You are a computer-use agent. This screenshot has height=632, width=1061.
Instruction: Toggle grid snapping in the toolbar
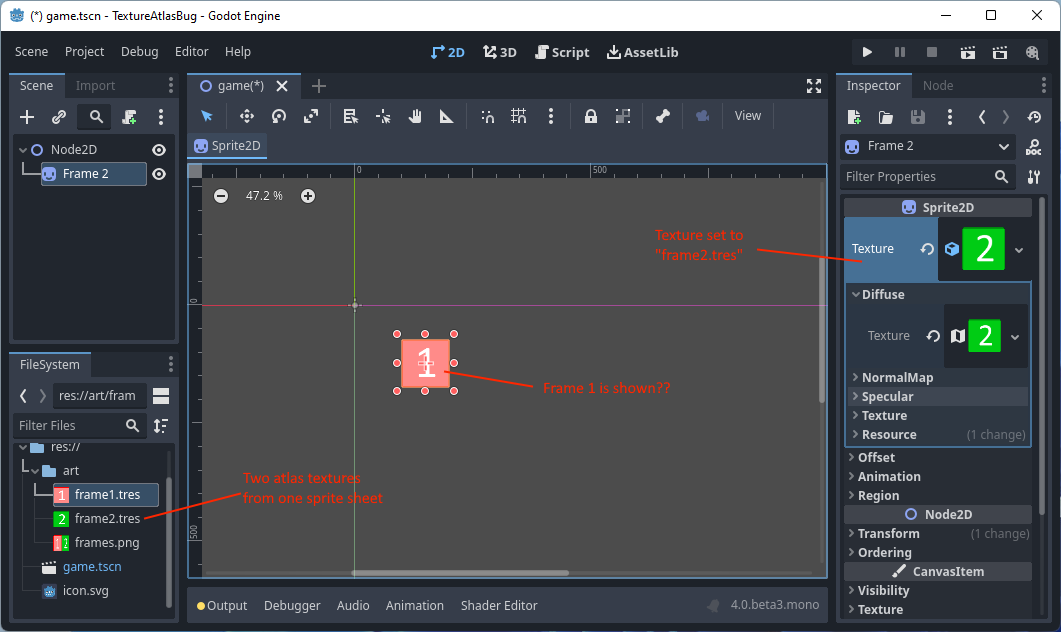(519, 116)
